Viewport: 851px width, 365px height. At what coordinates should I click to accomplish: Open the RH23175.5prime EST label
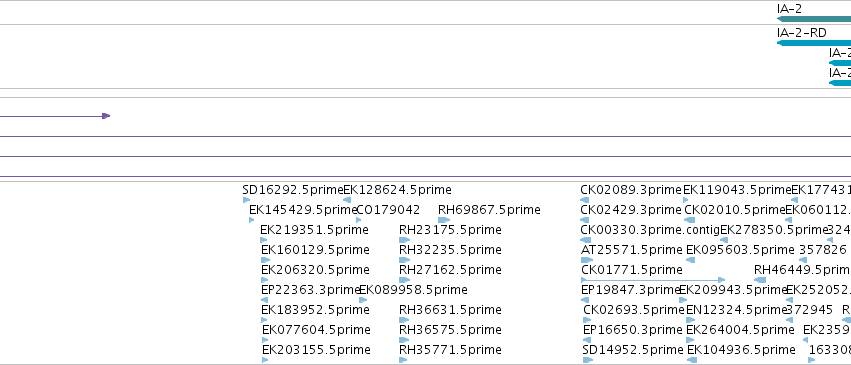(x=450, y=230)
